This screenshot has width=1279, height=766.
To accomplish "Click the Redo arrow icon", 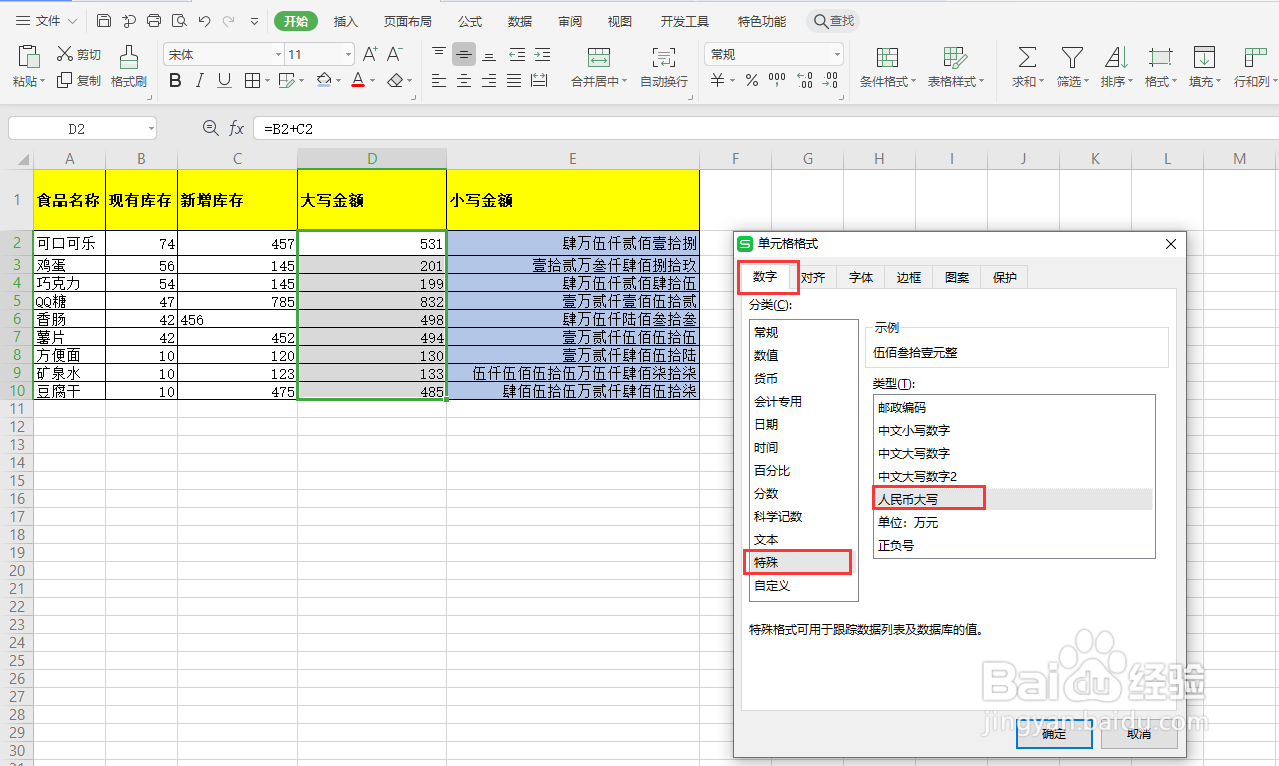I will click(x=229, y=20).
